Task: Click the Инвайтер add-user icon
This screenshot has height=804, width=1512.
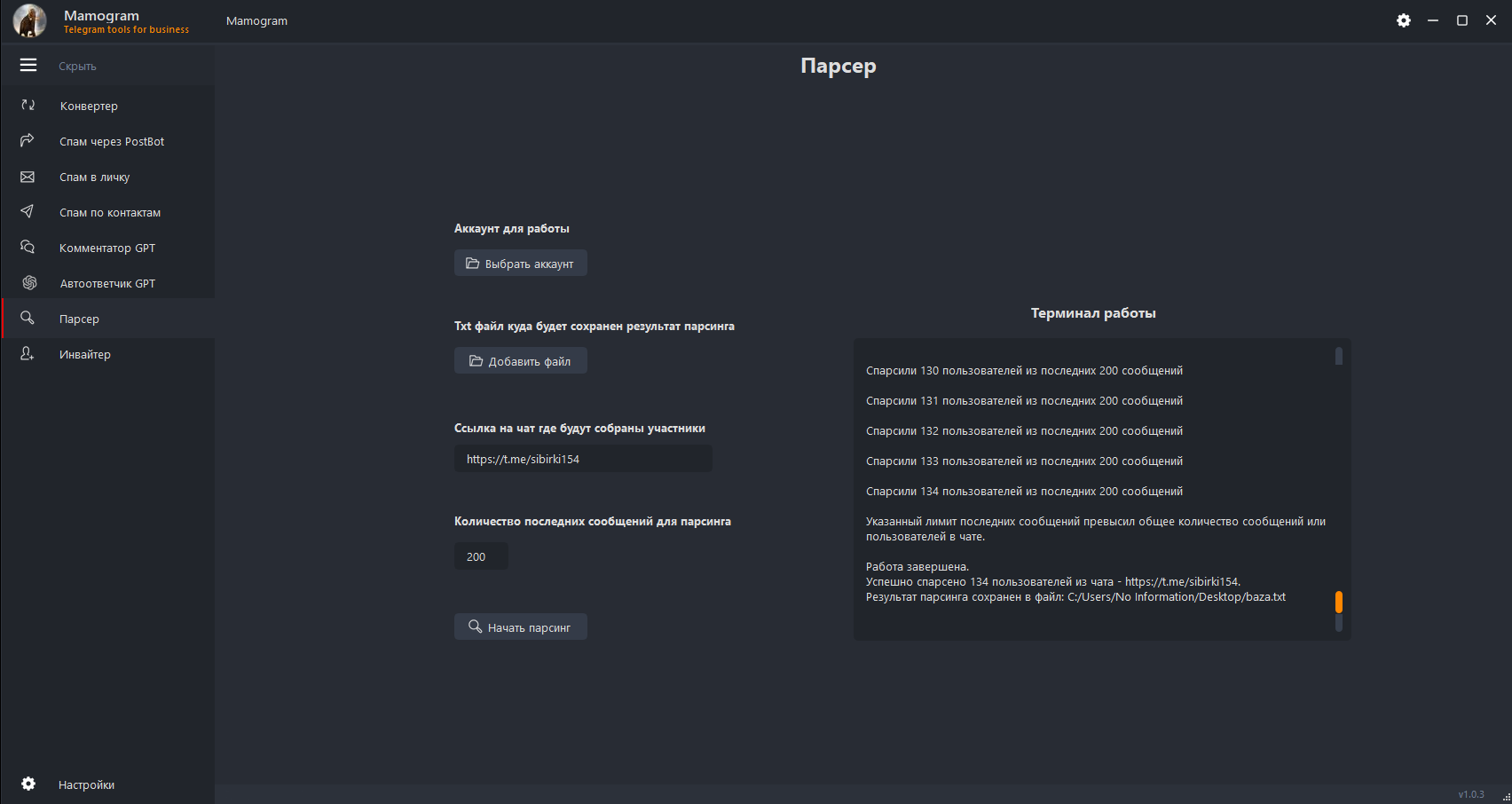Action: click(28, 354)
